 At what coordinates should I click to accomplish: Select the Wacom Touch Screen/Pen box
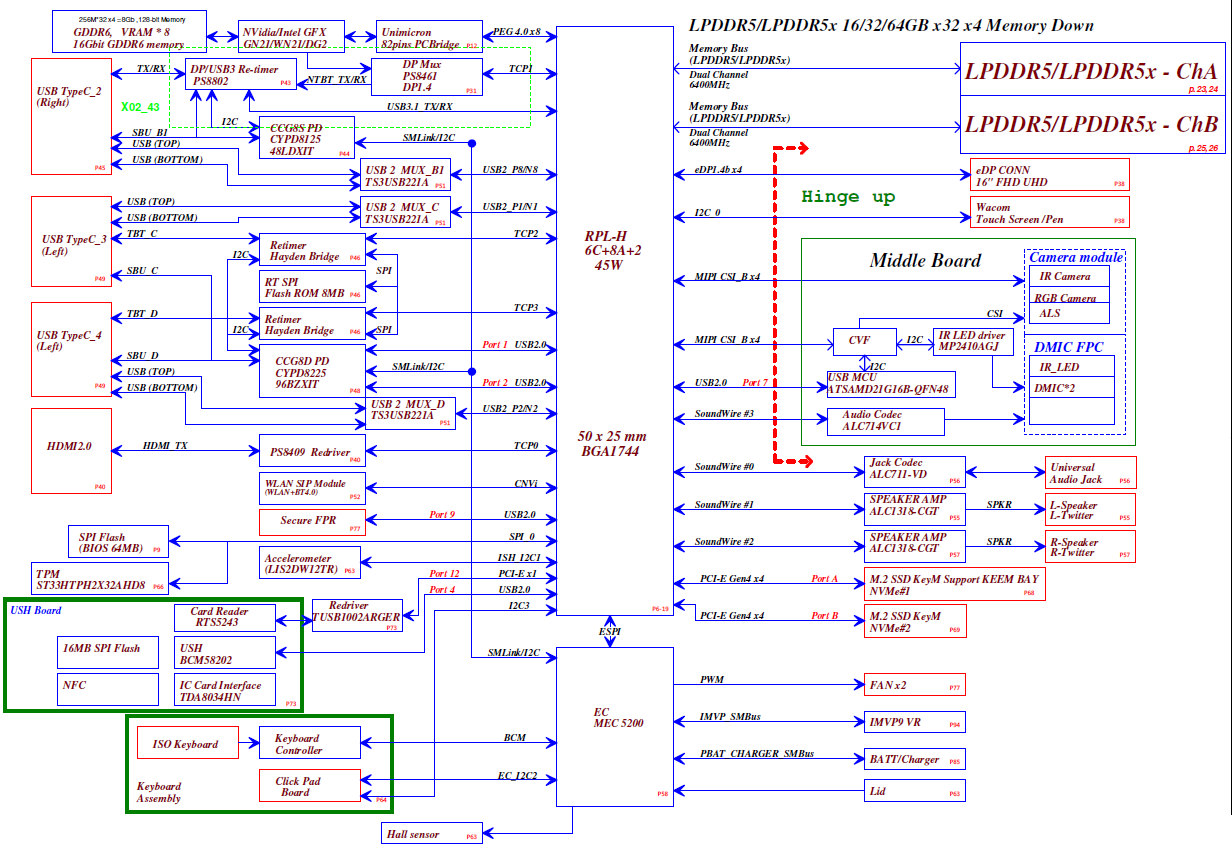coord(1050,213)
